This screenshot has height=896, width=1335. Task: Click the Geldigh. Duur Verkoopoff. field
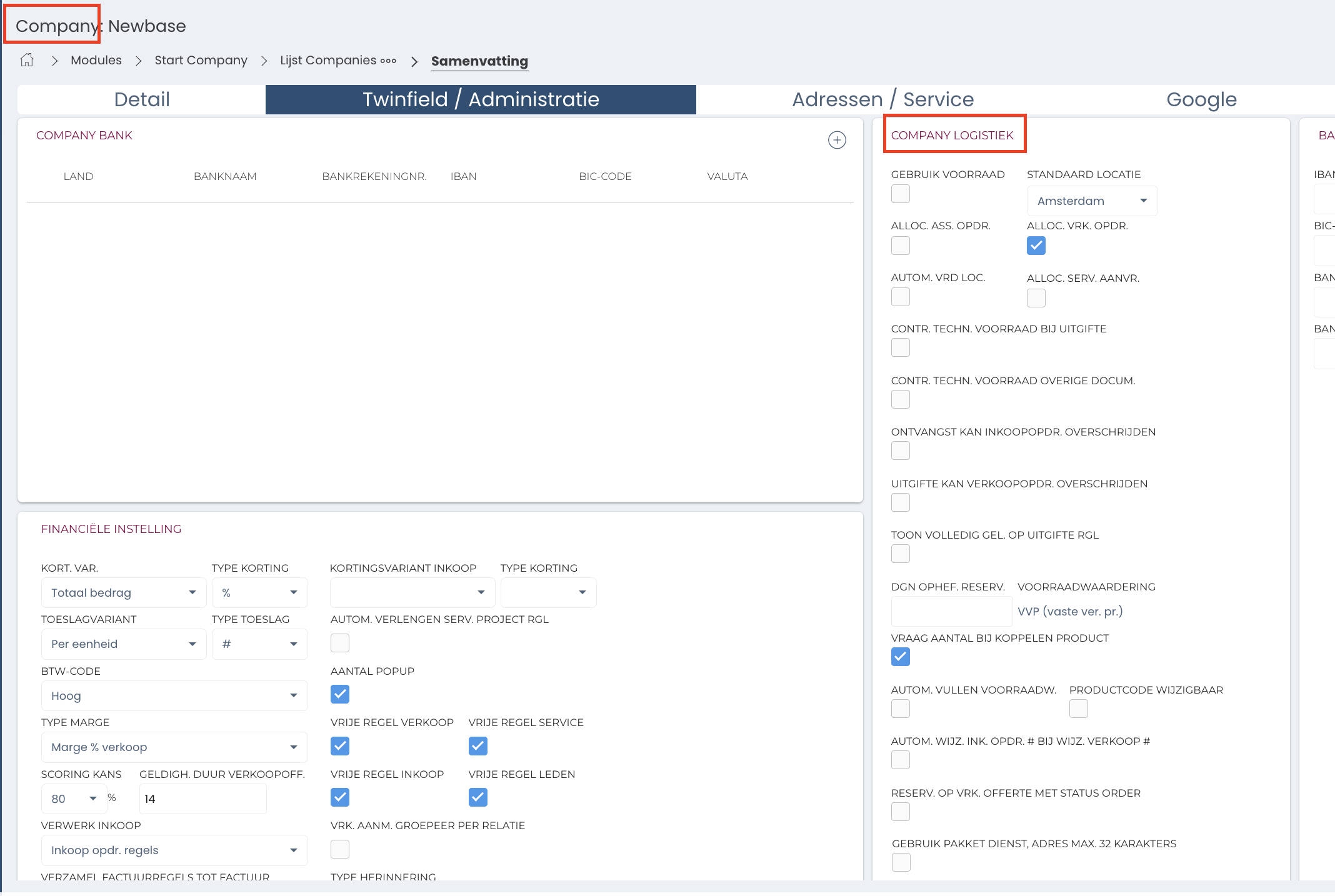coord(202,799)
